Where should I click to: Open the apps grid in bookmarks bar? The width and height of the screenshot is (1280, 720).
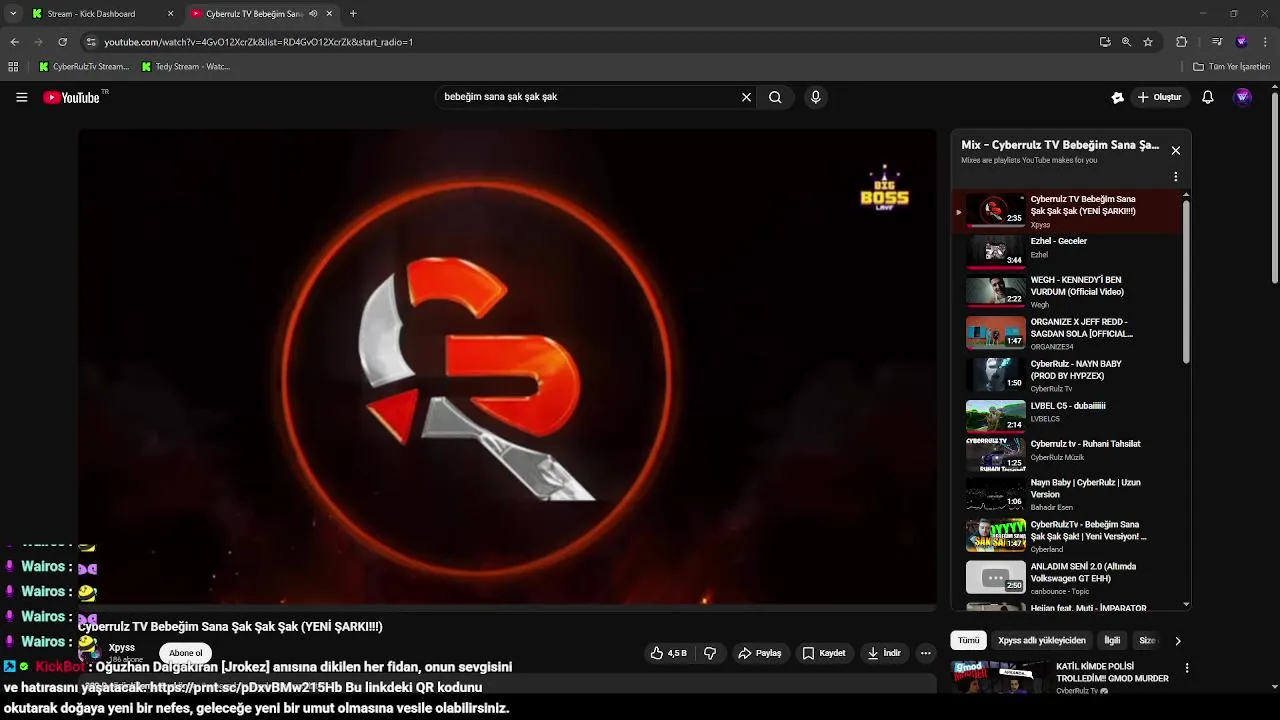(x=13, y=67)
